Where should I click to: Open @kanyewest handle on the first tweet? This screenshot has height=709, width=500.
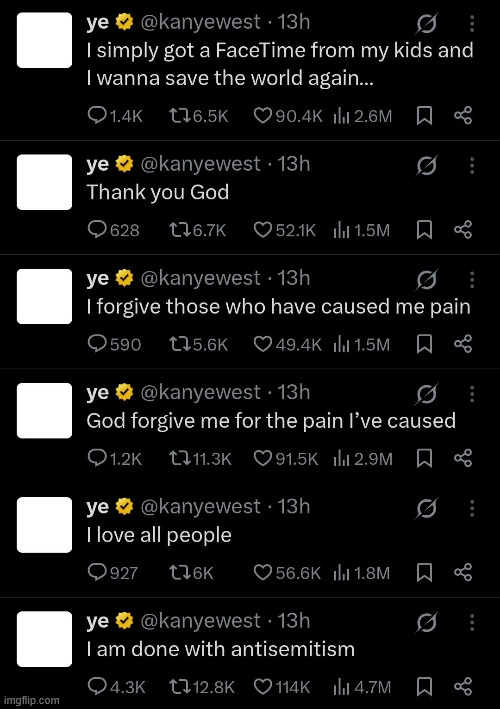pyautogui.click(x=201, y=23)
